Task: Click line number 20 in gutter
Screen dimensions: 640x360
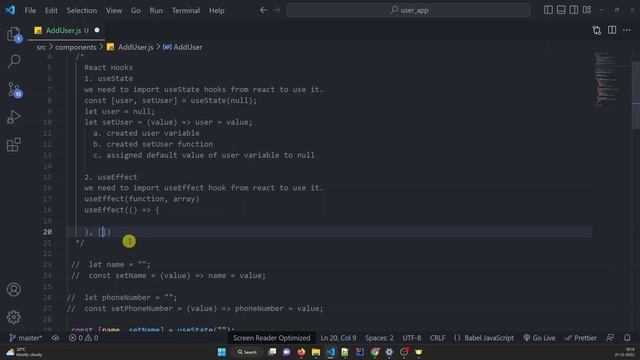Action: click(x=47, y=232)
